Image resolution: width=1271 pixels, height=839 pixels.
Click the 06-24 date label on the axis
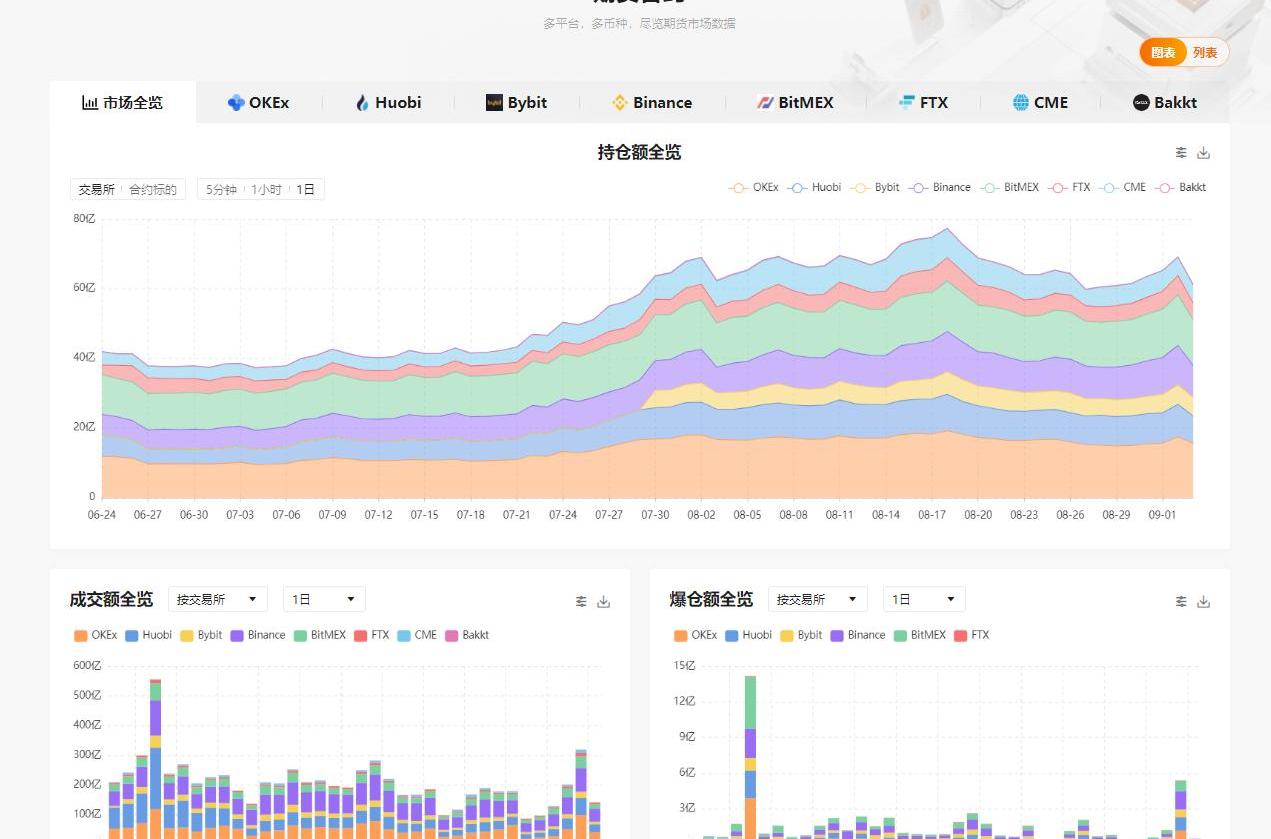[102, 515]
